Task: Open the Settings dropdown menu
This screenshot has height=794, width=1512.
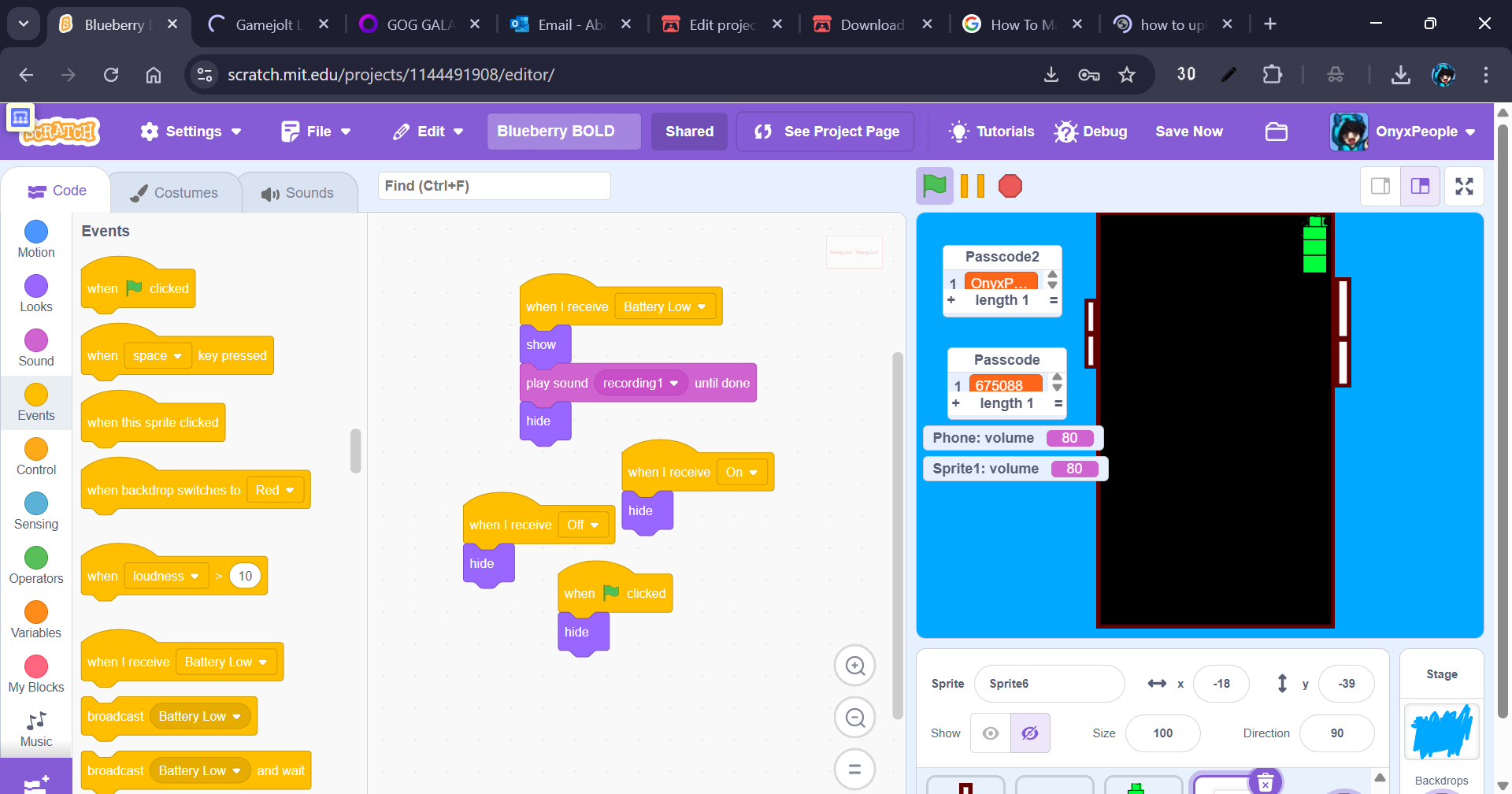Action: pos(191,132)
